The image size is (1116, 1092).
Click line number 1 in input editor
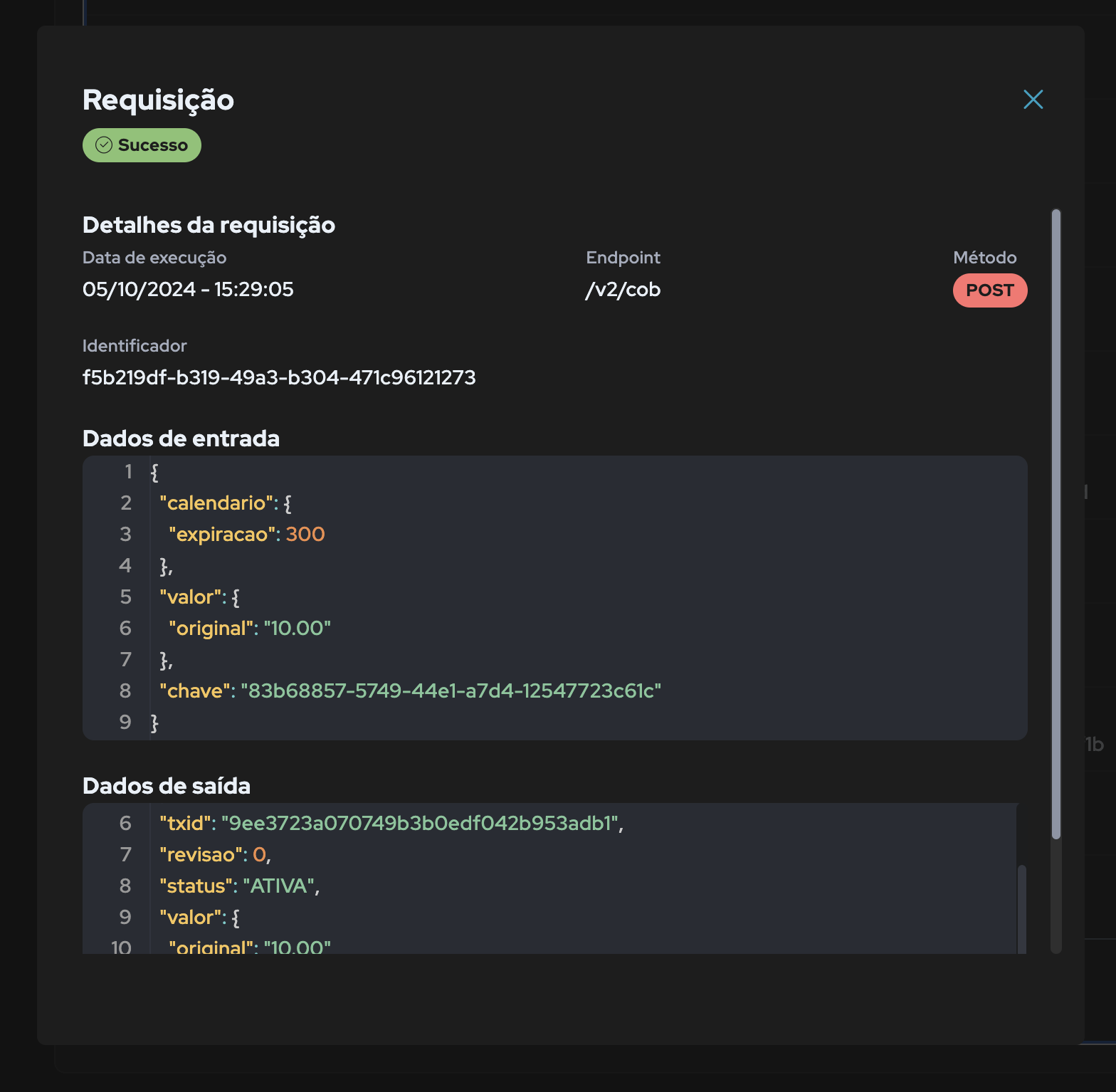(129, 472)
